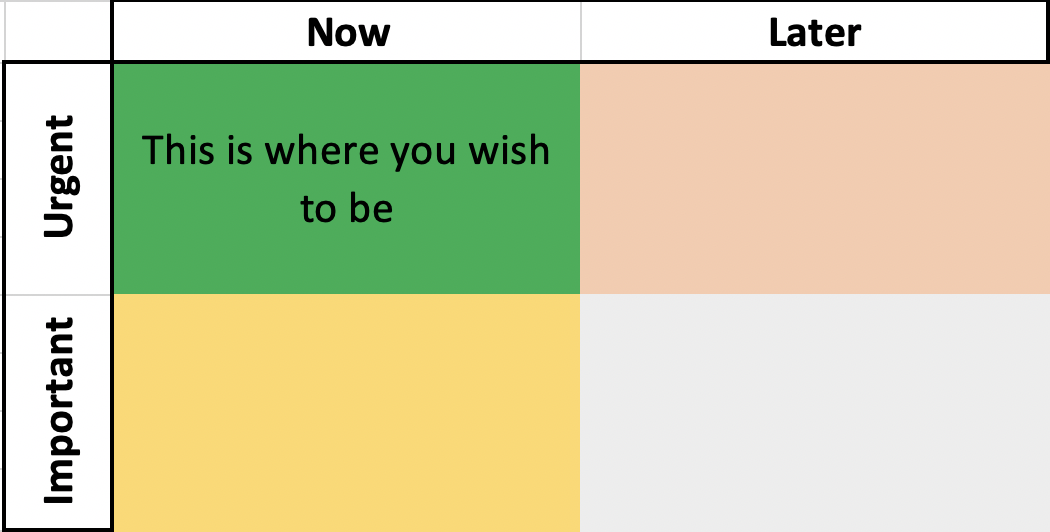This screenshot has width=1050, height=532.
Task: Select the yellow quadrant cell
Action: pos(346,412)
